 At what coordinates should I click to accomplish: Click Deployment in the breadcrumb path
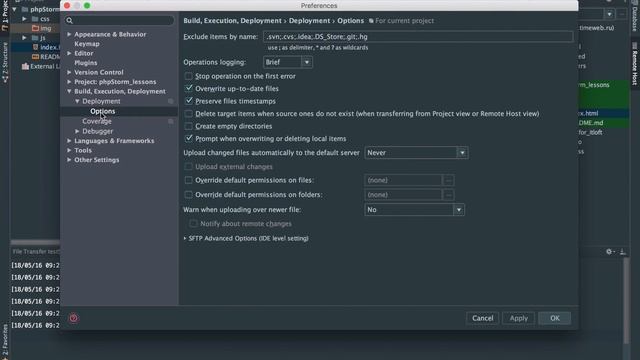click(x=309, y=21)
